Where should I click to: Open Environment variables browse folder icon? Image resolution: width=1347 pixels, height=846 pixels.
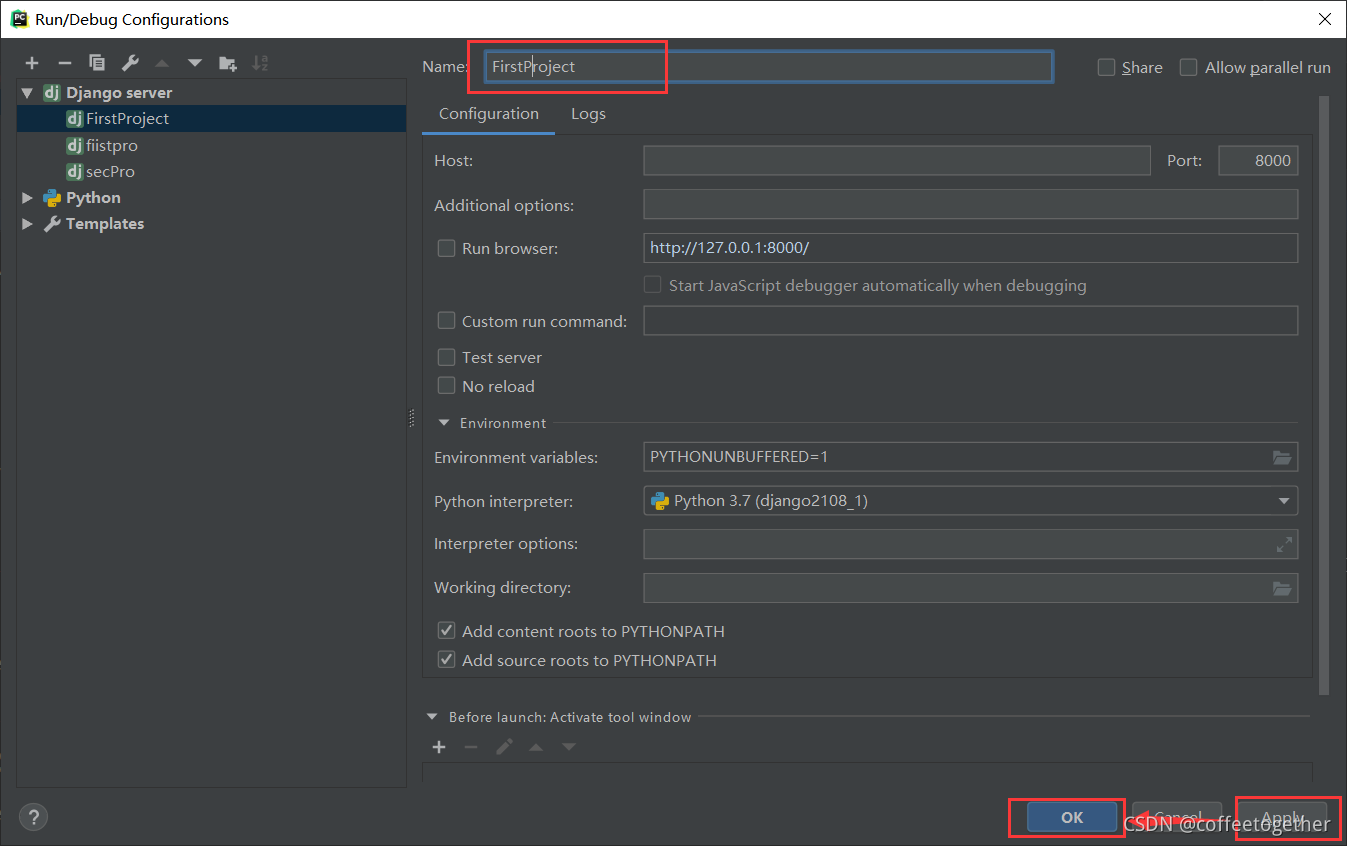pos(1281,457)
